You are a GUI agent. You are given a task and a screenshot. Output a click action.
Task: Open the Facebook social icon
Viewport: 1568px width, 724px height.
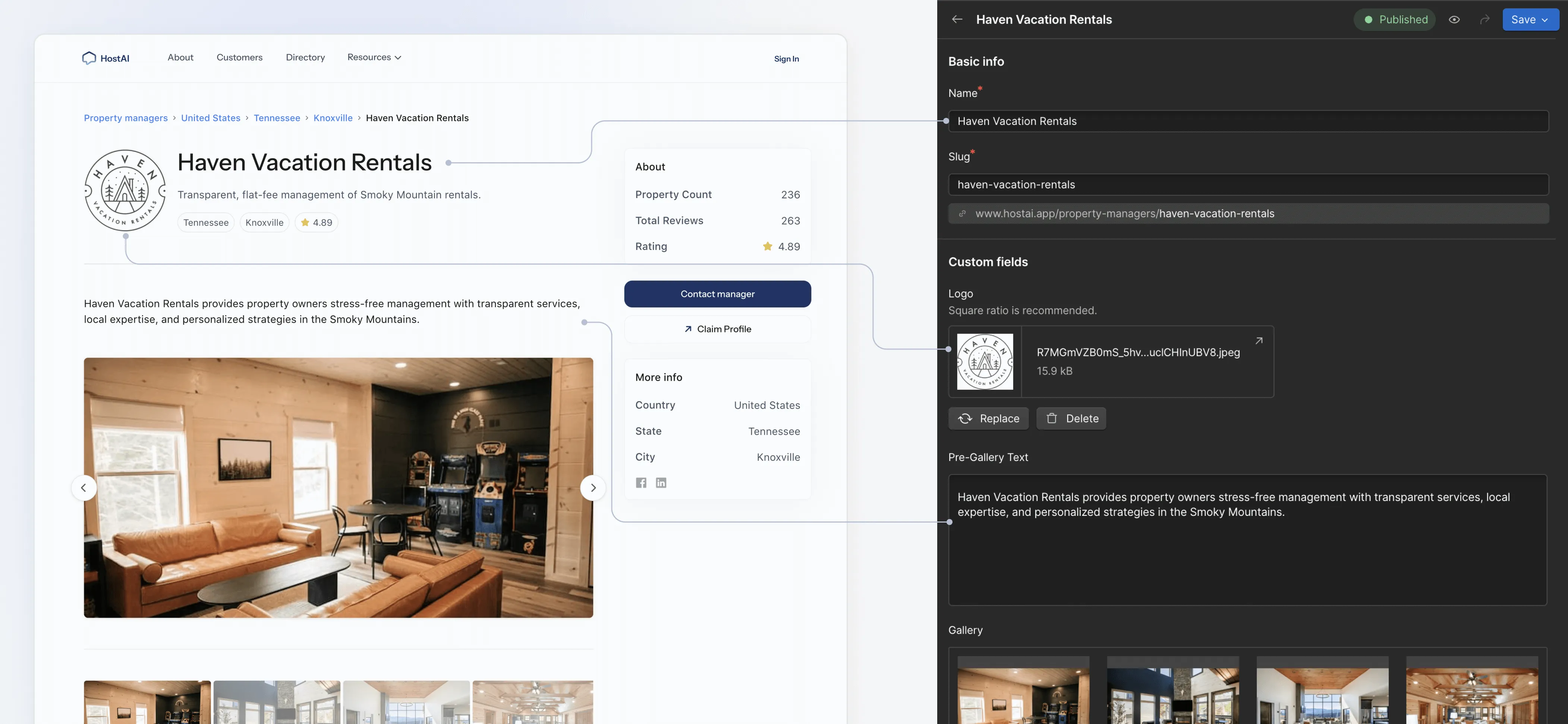pos(641,483)
